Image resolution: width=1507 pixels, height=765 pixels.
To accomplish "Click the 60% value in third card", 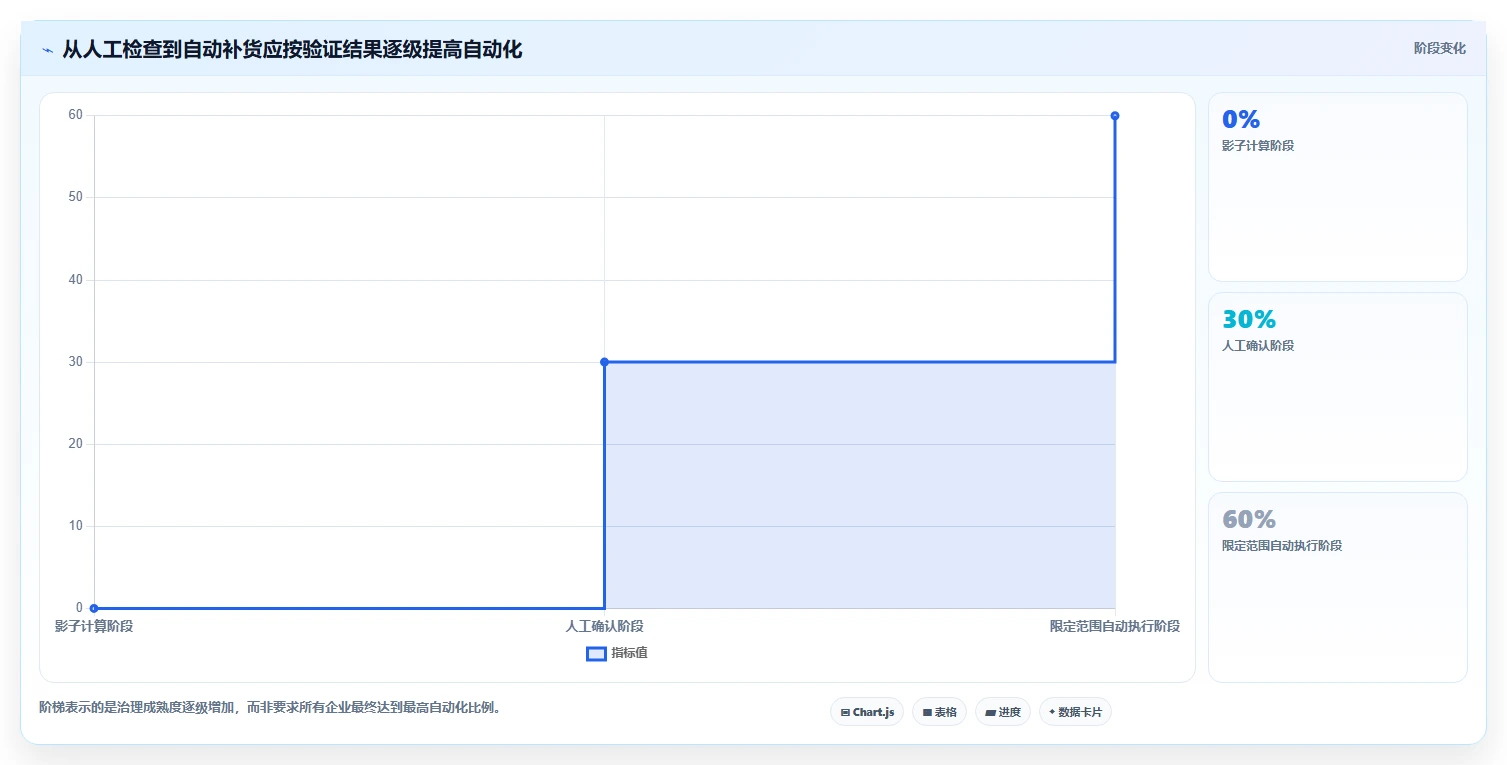I will 1249,520.
